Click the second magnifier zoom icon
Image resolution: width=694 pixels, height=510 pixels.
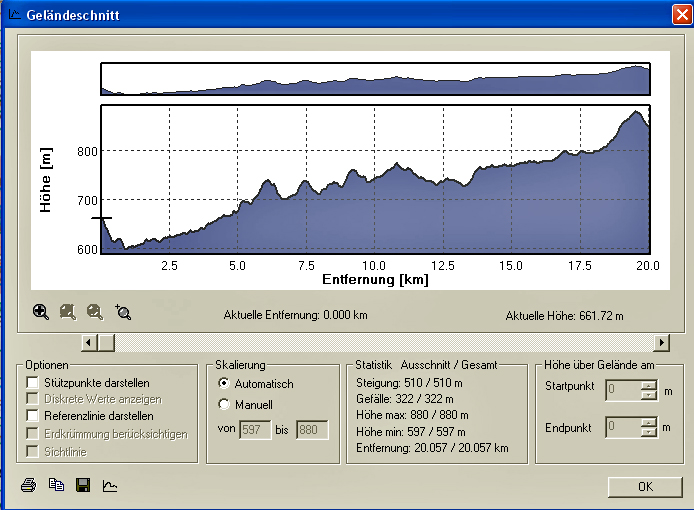68,312
